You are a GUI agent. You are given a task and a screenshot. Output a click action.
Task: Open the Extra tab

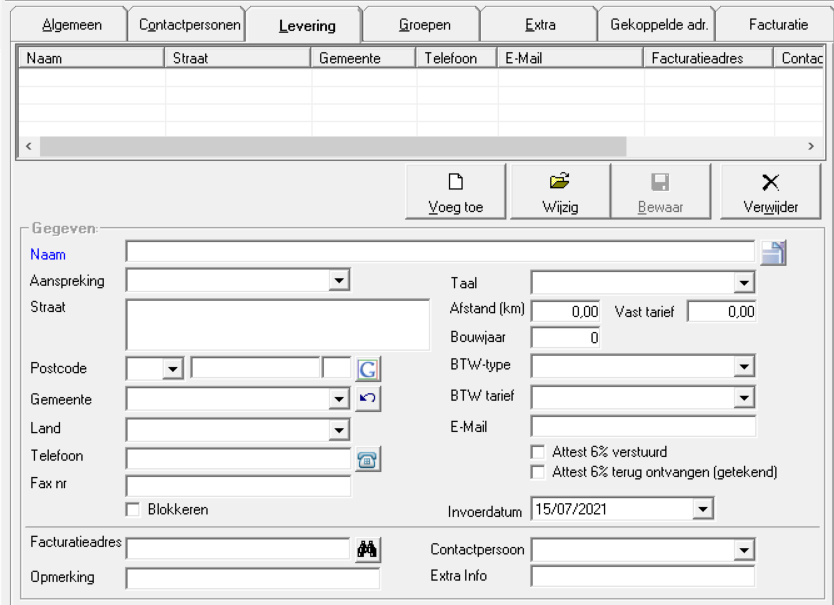click(x=540, y=24)
